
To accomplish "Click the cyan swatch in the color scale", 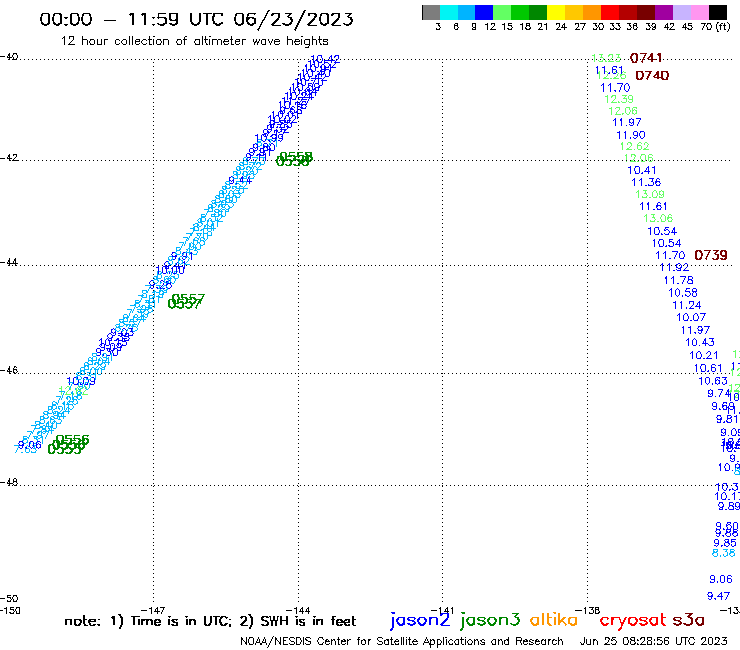I will (x=449, y=12).
